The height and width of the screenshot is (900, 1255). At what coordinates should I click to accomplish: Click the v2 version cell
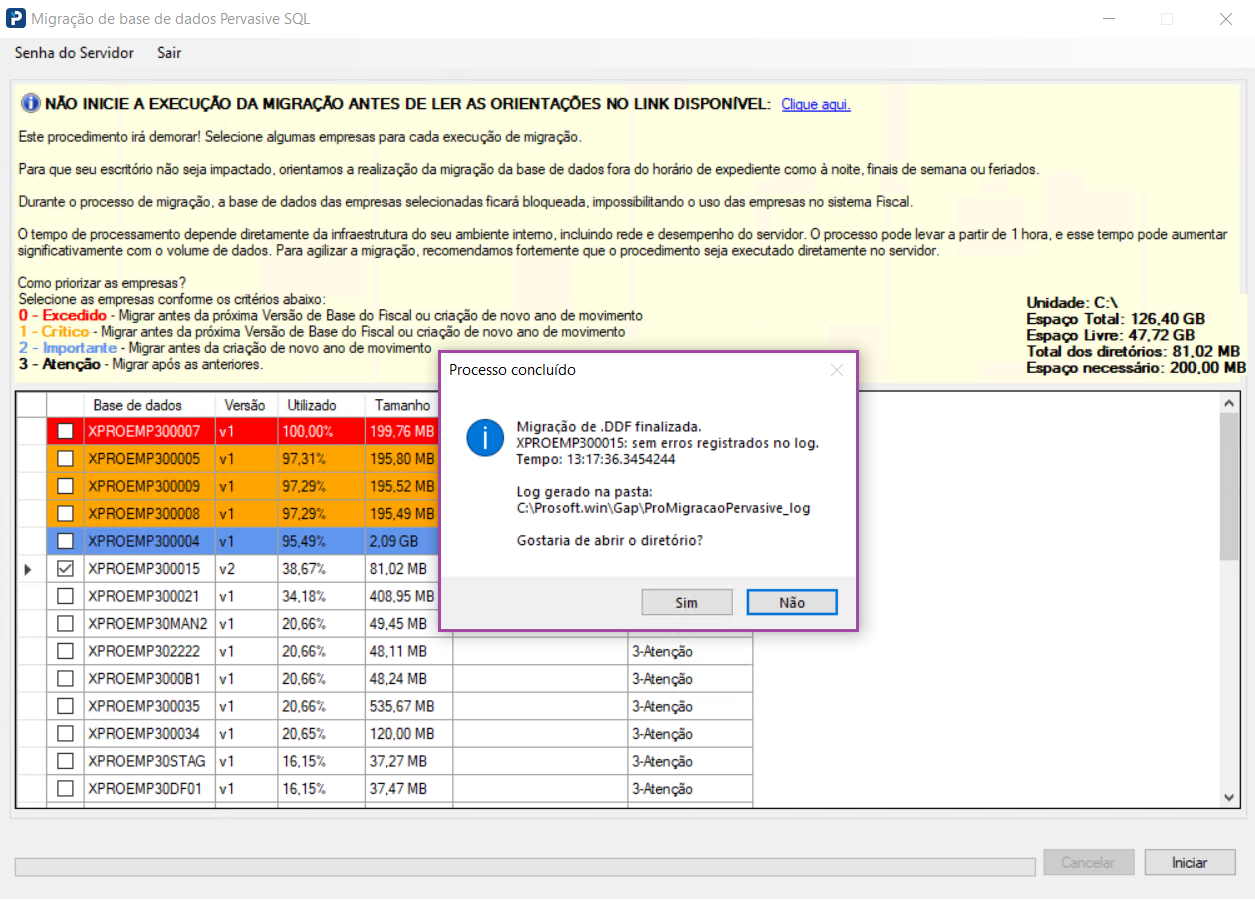tap(246, 569)
